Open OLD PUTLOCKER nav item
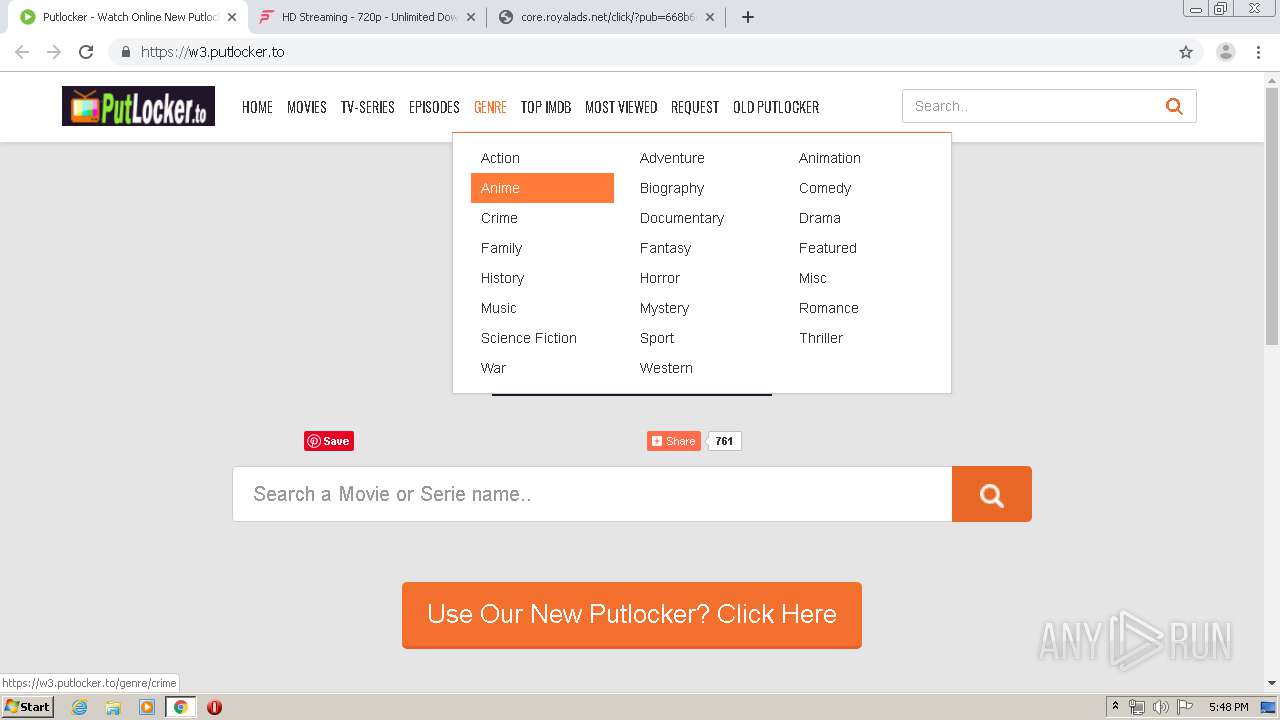Screen dimensions: 1280x720 (776, 107)
